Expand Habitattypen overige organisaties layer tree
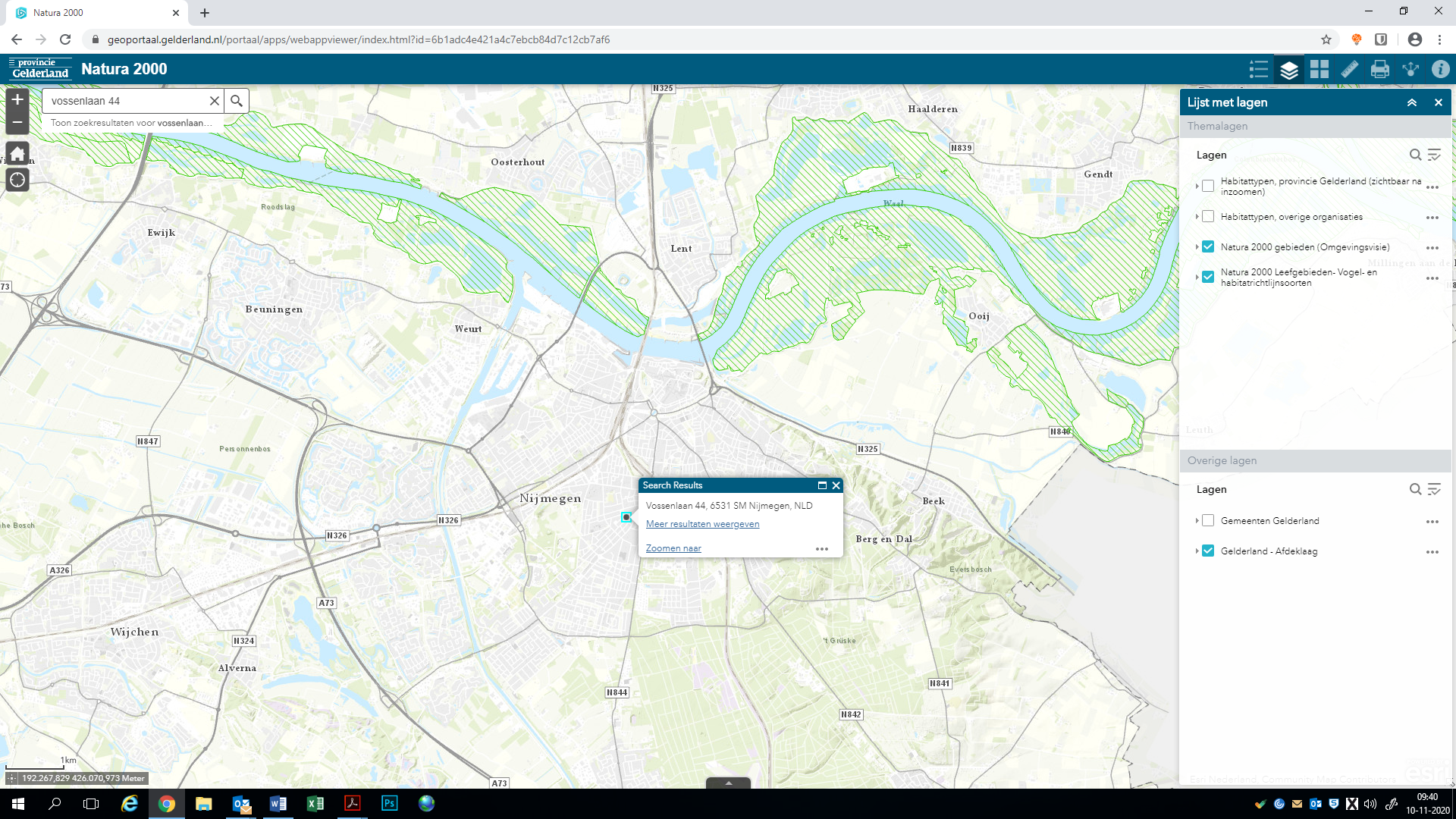 point(1197,216)
